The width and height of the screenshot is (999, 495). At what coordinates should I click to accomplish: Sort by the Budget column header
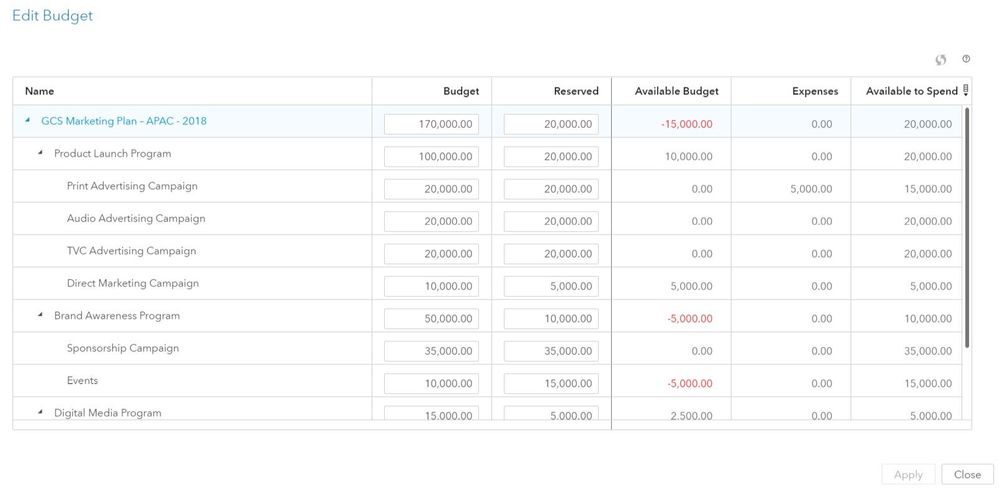point(461,91)
